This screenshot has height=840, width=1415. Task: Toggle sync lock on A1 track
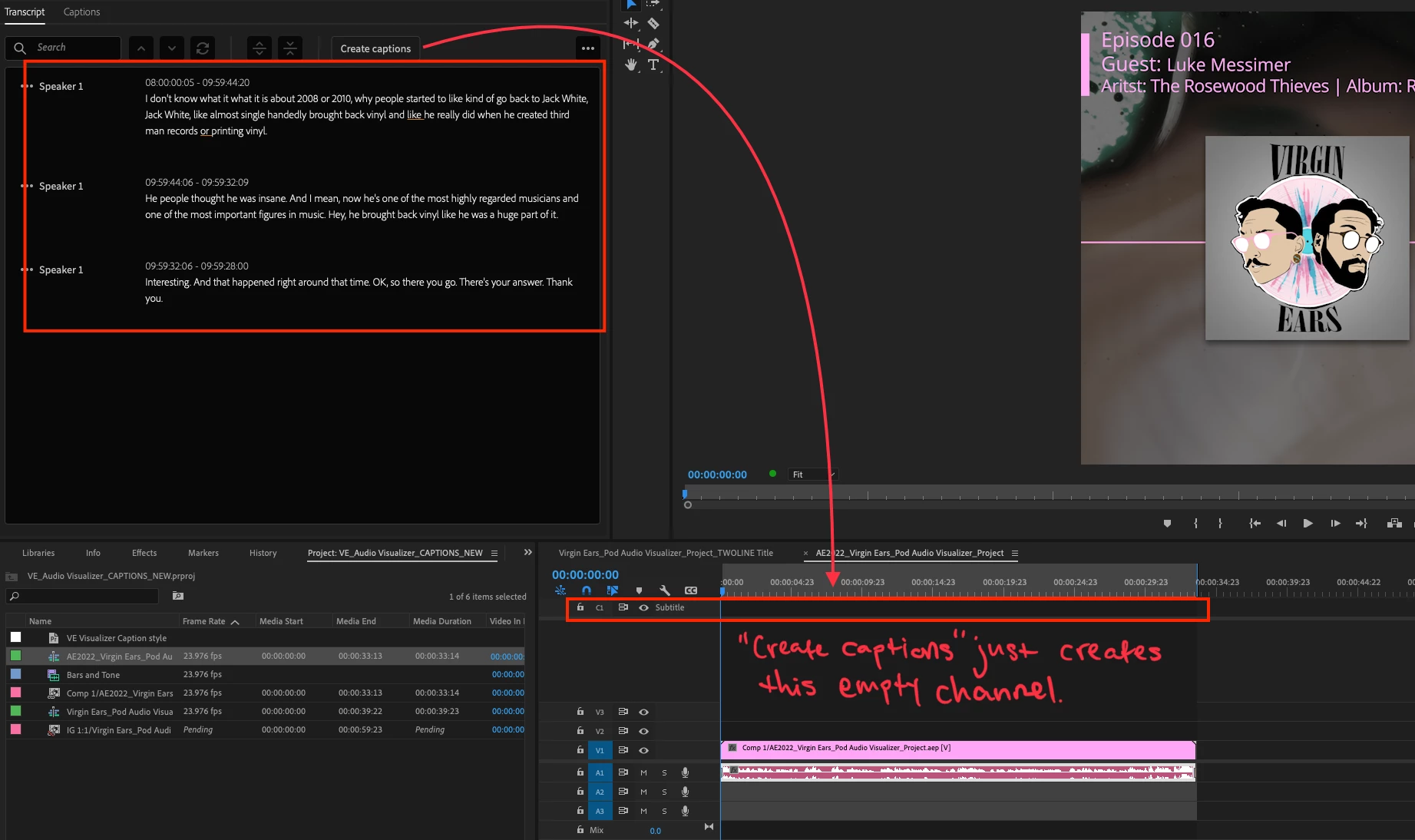coord(623,772)
